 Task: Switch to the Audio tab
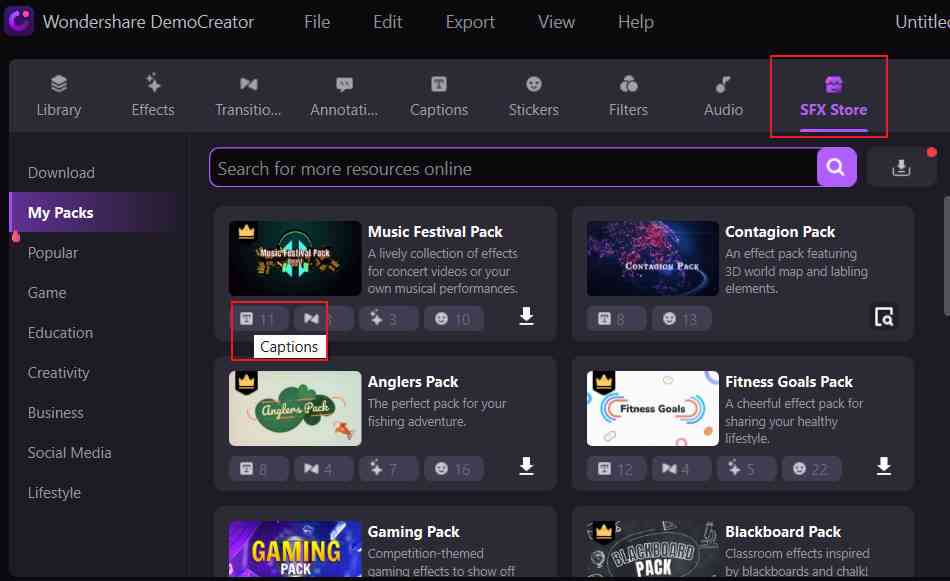723,96
